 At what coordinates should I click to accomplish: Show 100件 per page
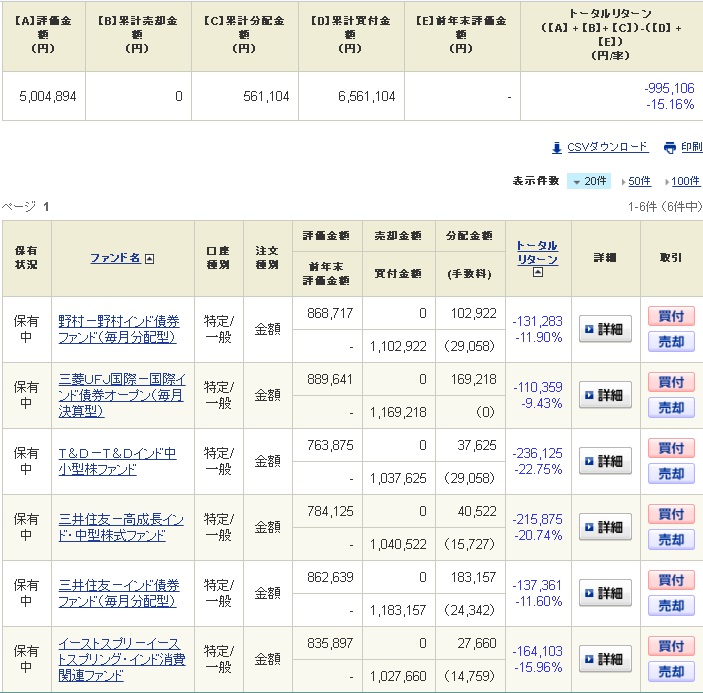[x=685, y=181]
